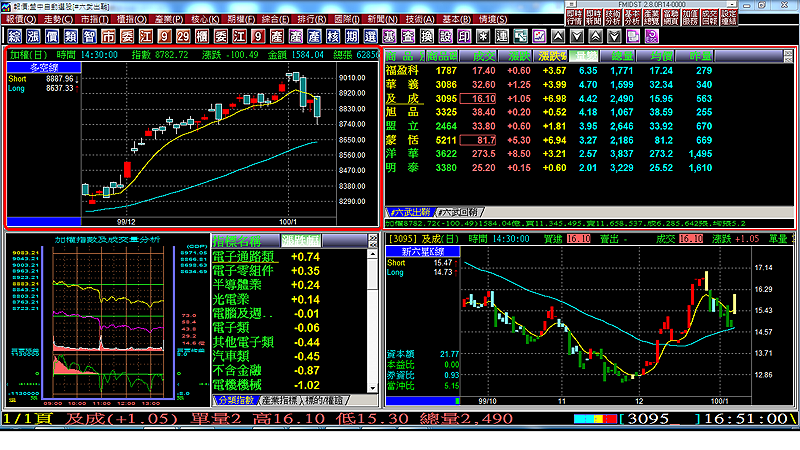Screen dimensions: 800x450
Task: Click the purple refresh toolbar icon
Action: click(652, 36)
